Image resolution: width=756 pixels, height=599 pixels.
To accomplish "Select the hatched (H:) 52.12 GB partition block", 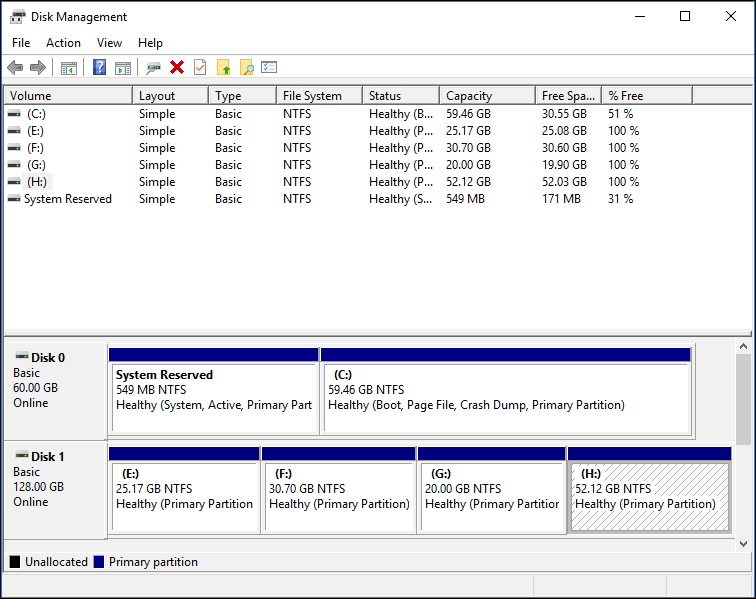I will tap(649, 490).
